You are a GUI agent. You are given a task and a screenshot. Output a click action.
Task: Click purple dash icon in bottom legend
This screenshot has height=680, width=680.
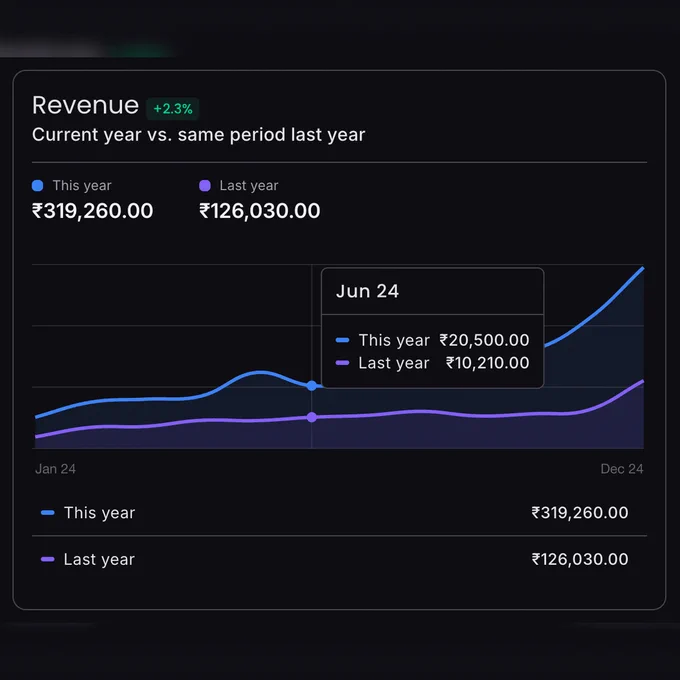pos(48,559)
